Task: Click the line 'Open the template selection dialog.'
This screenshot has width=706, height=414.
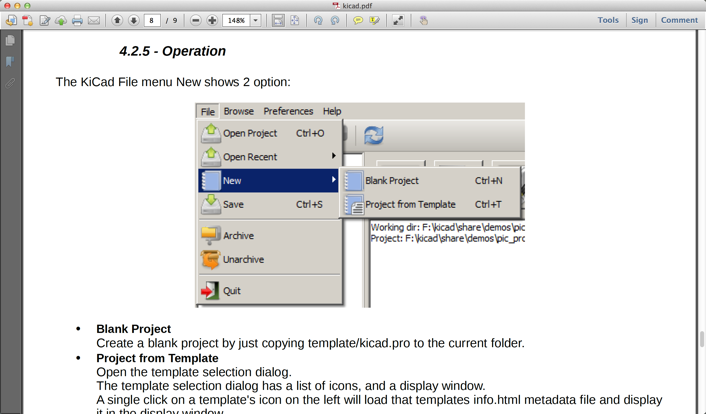Action: click(194, 372)
